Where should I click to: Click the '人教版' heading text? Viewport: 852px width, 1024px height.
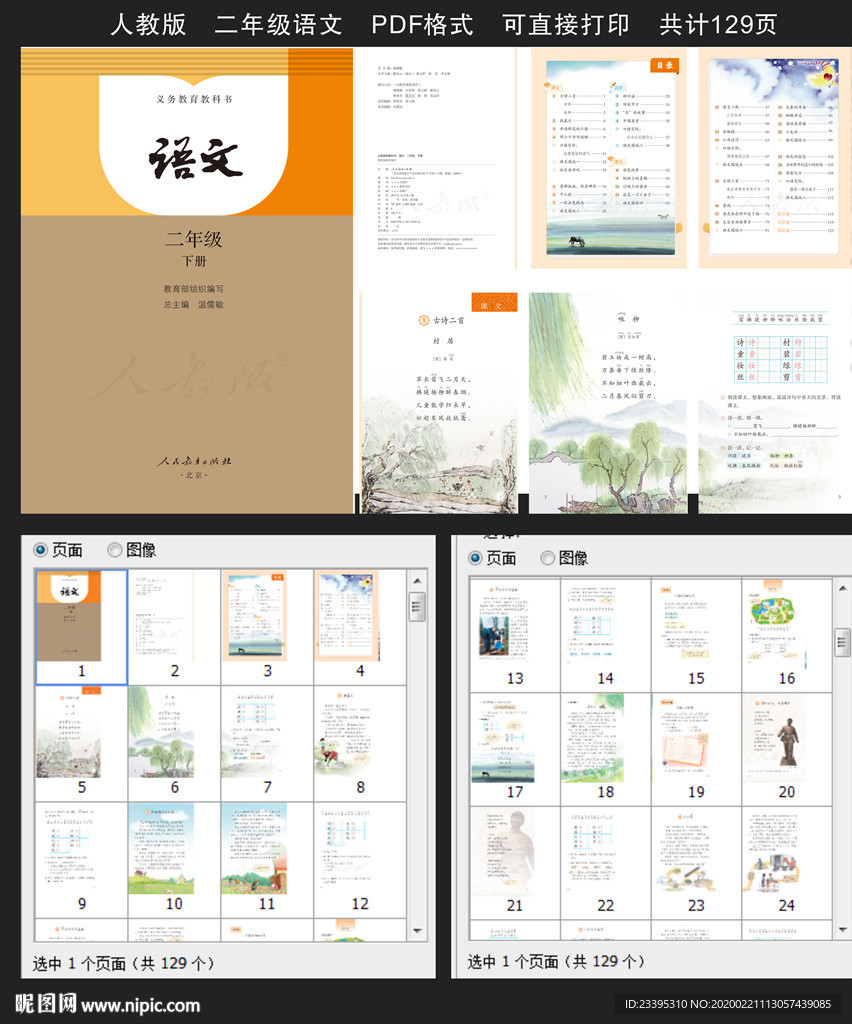(x=148, y=24)
